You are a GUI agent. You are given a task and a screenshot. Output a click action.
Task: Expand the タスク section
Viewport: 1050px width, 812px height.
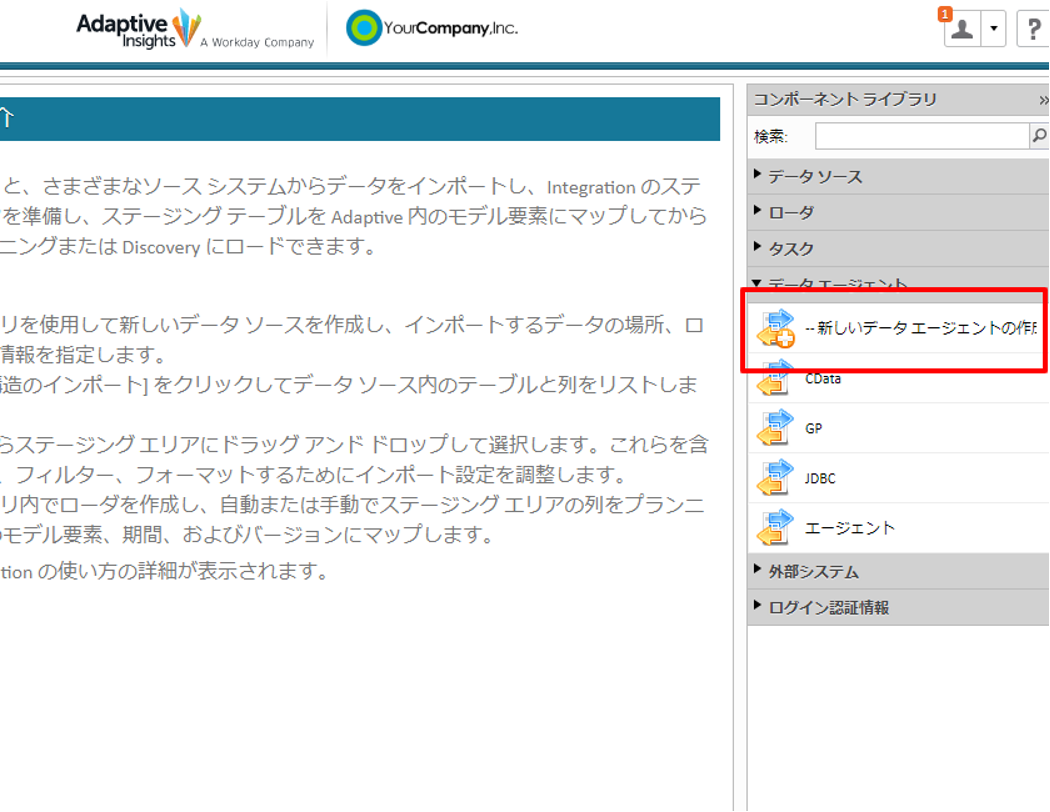point(897,249)
